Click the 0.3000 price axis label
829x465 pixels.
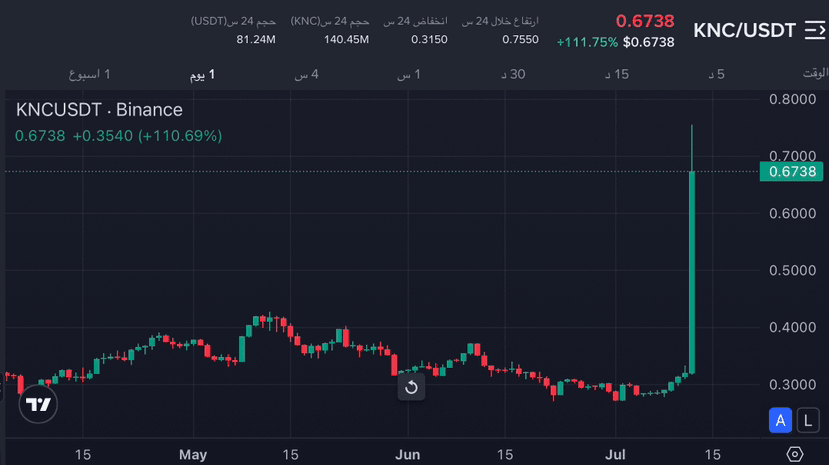click(x=793, y=385)
